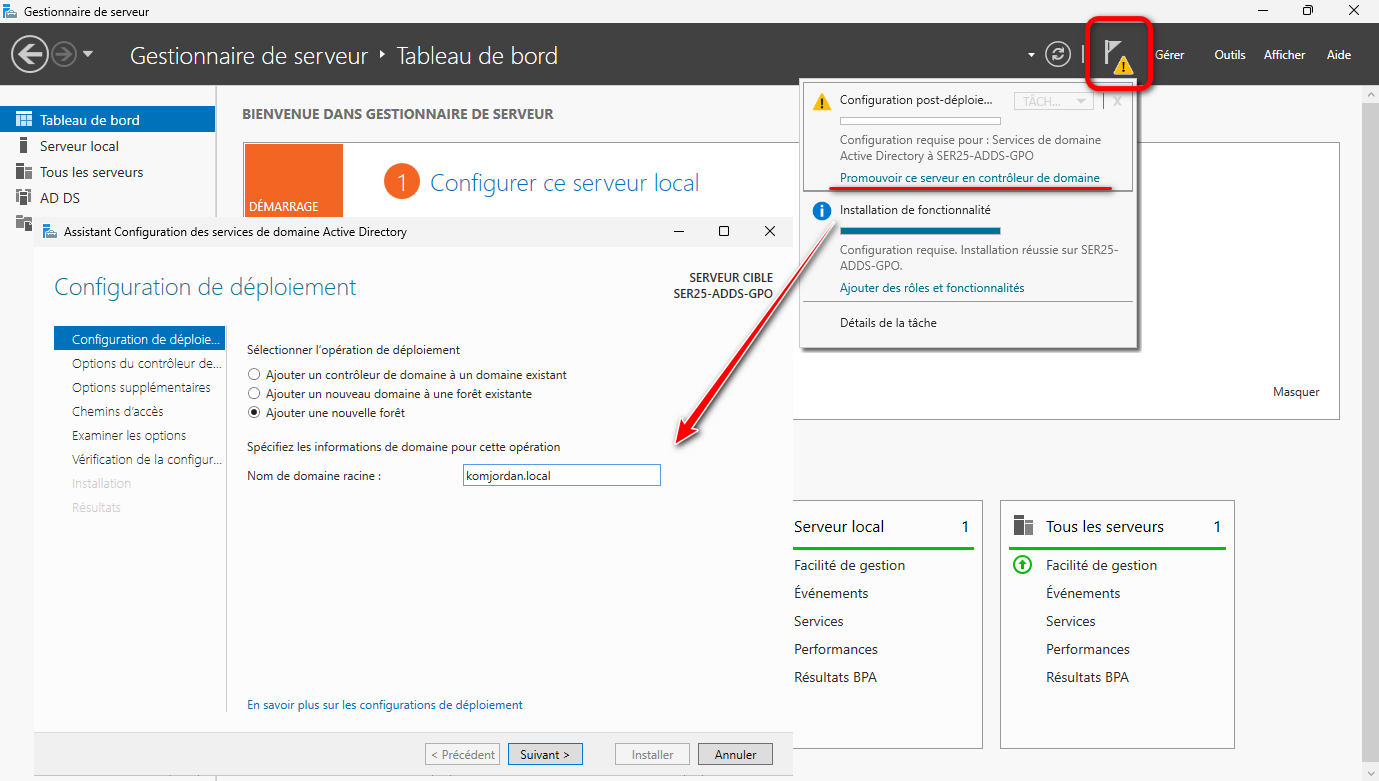Select Ajouter un nouveau domaine à une forêt existante
1379x781 pixels.
click(x=390, y=394)
